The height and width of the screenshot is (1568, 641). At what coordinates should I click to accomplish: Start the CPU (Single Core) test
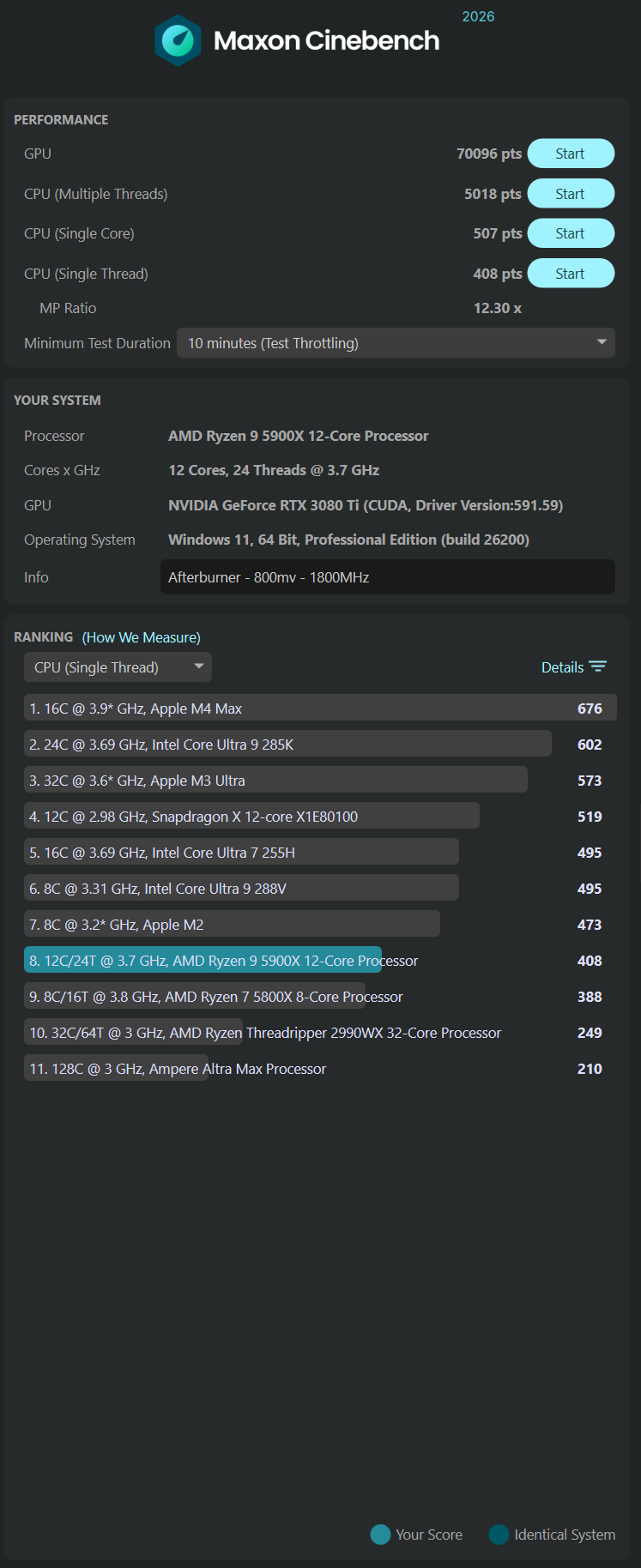click(x=571, y=233)
